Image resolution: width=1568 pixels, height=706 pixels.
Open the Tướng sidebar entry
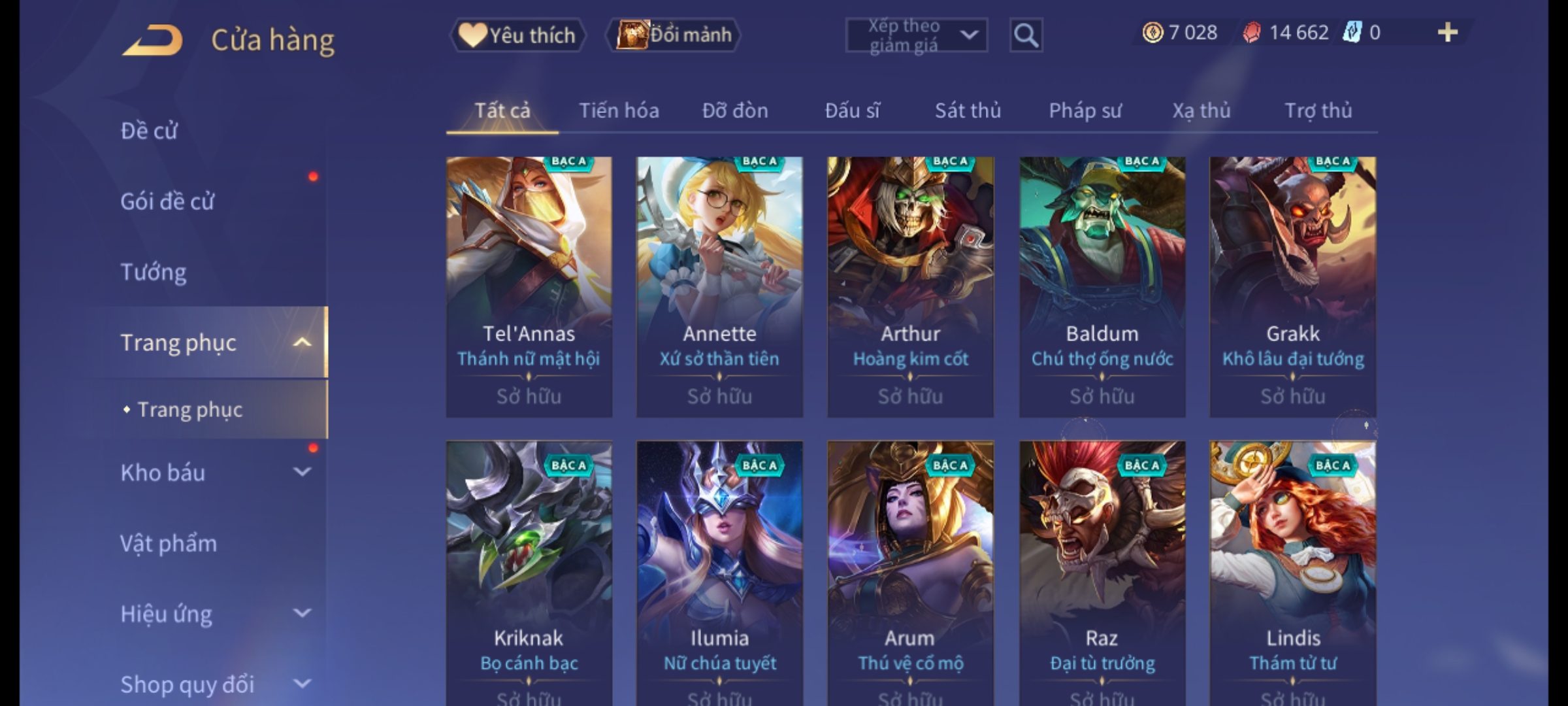pos(154,272)
